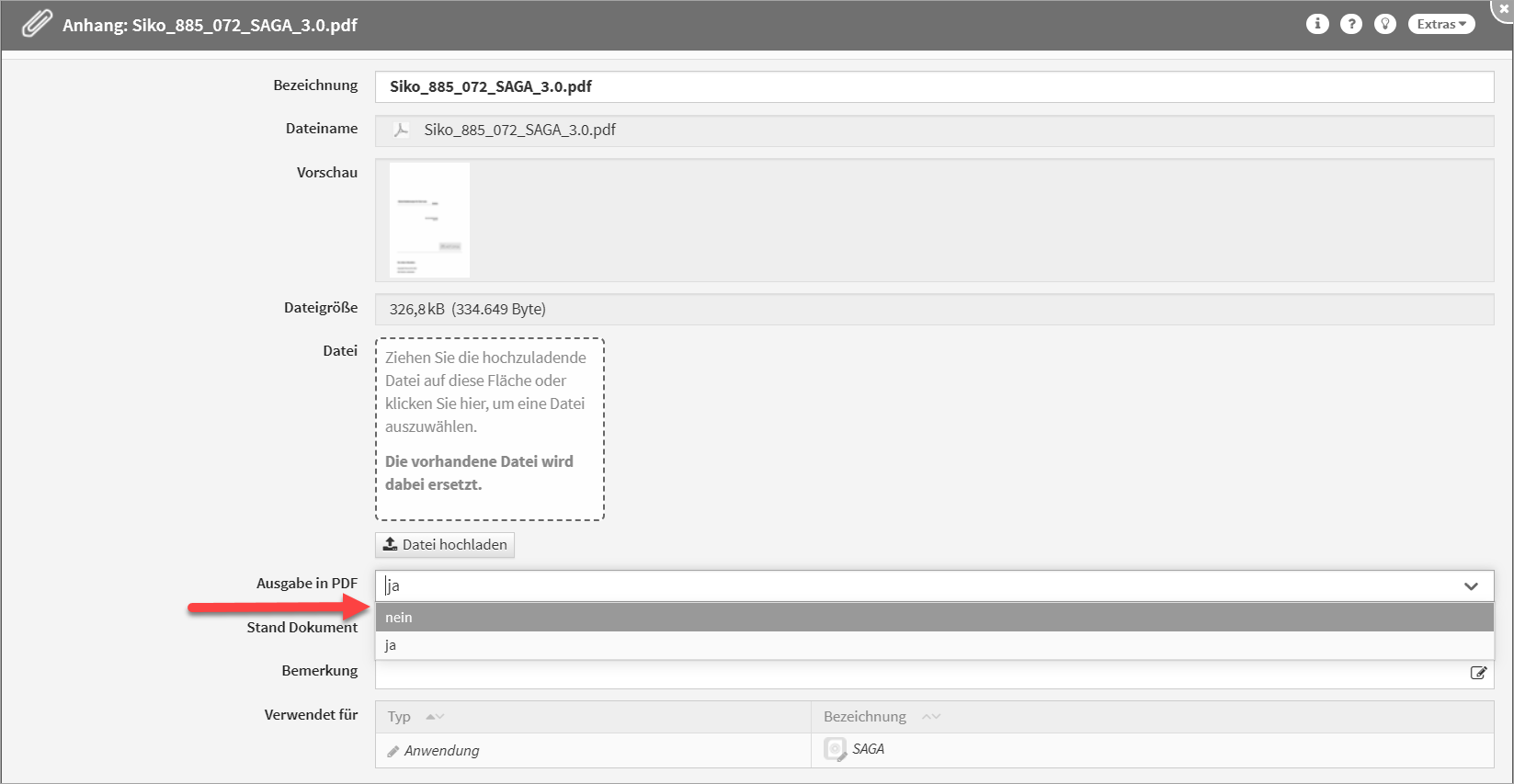Click the Ausgabe in PDF combo box
1514x784 pixels.
(934, 585)
